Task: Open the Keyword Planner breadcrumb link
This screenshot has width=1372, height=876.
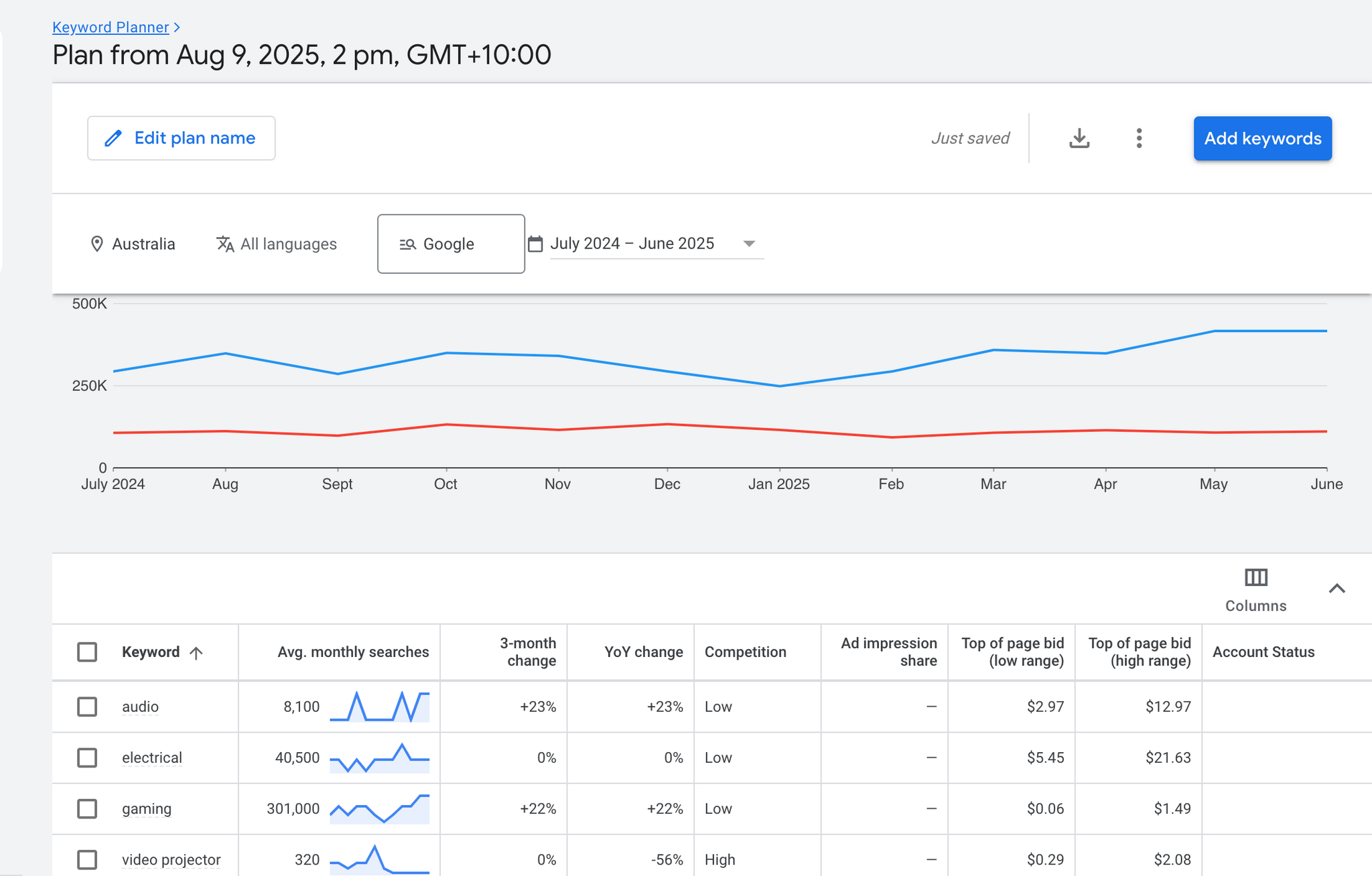Action: coord(111,27)
